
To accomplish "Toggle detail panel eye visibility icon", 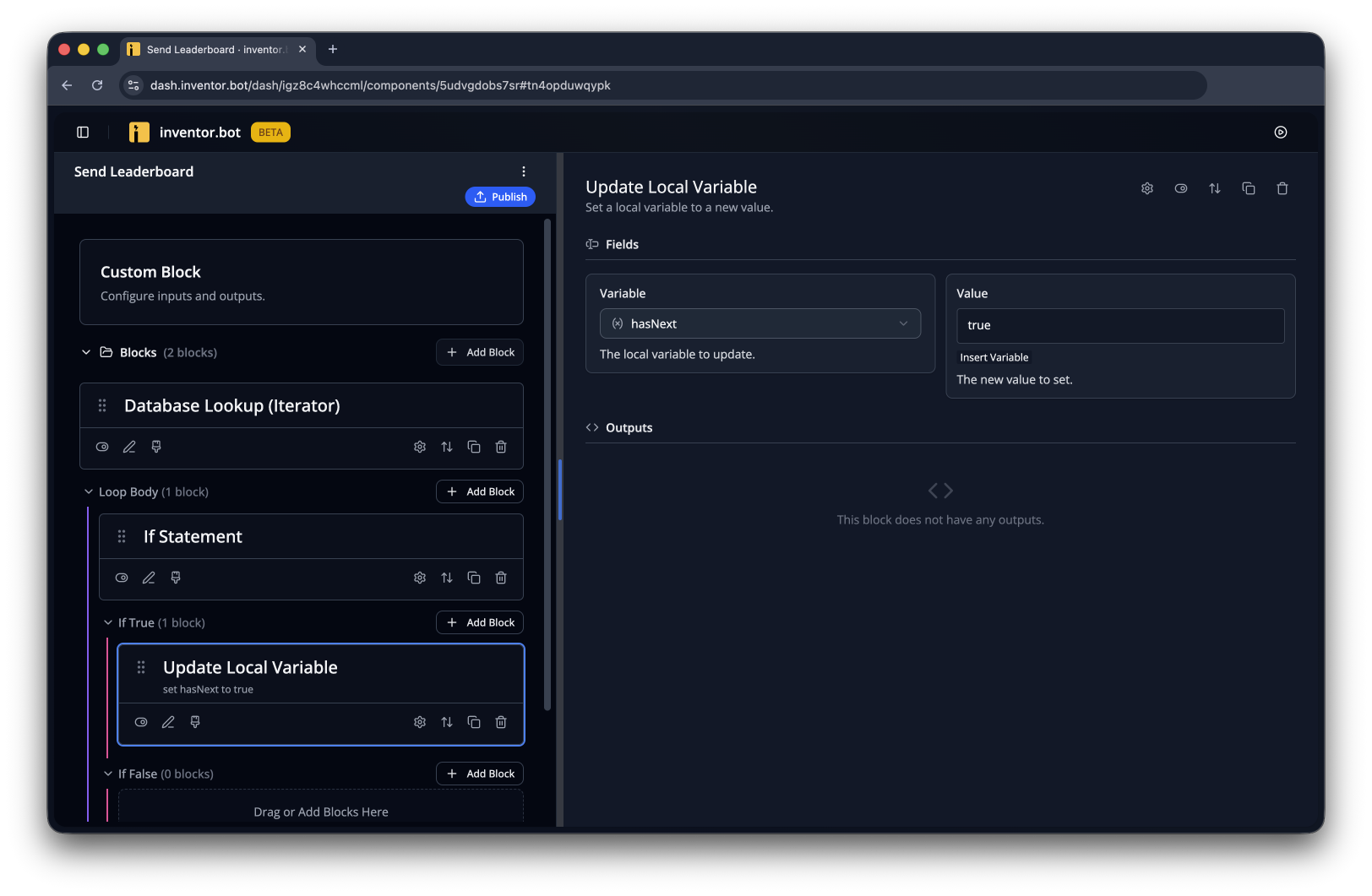I will tap(1181, 188).
